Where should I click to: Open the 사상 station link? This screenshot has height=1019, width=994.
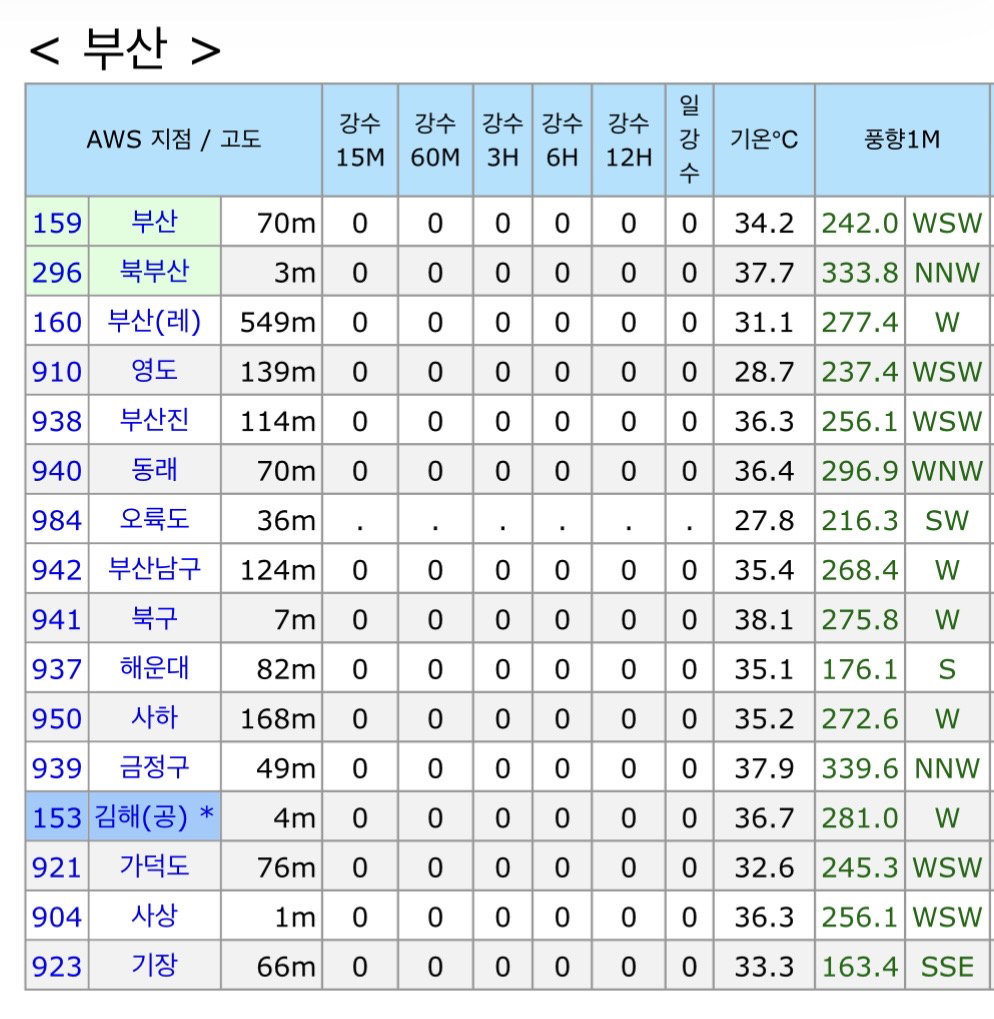pos(154,916)
